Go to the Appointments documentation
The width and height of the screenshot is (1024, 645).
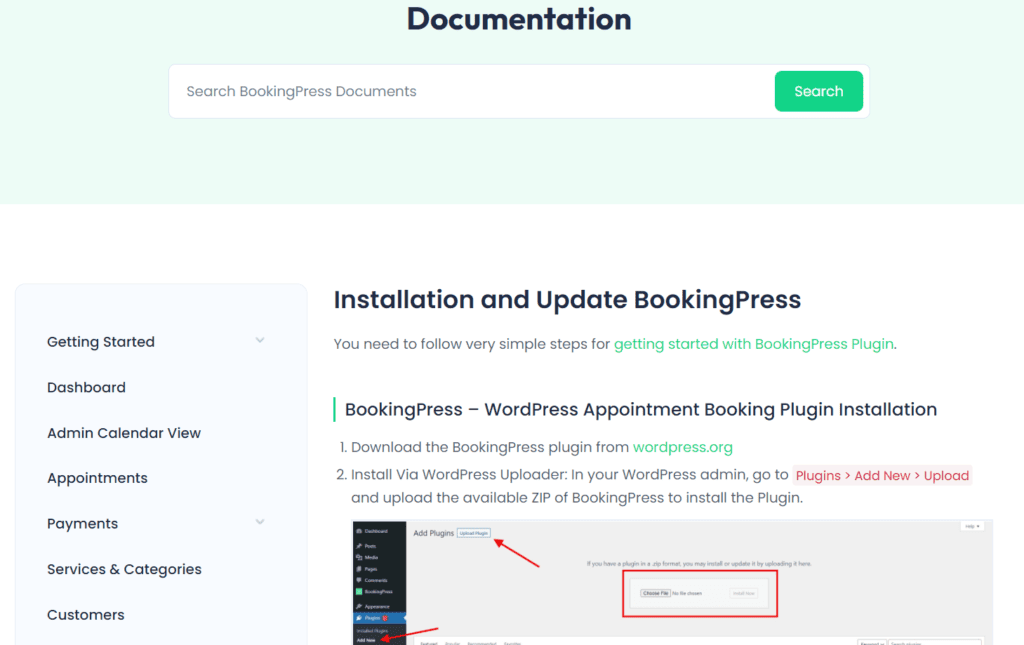pyautogui.click(x=97, y=478)
